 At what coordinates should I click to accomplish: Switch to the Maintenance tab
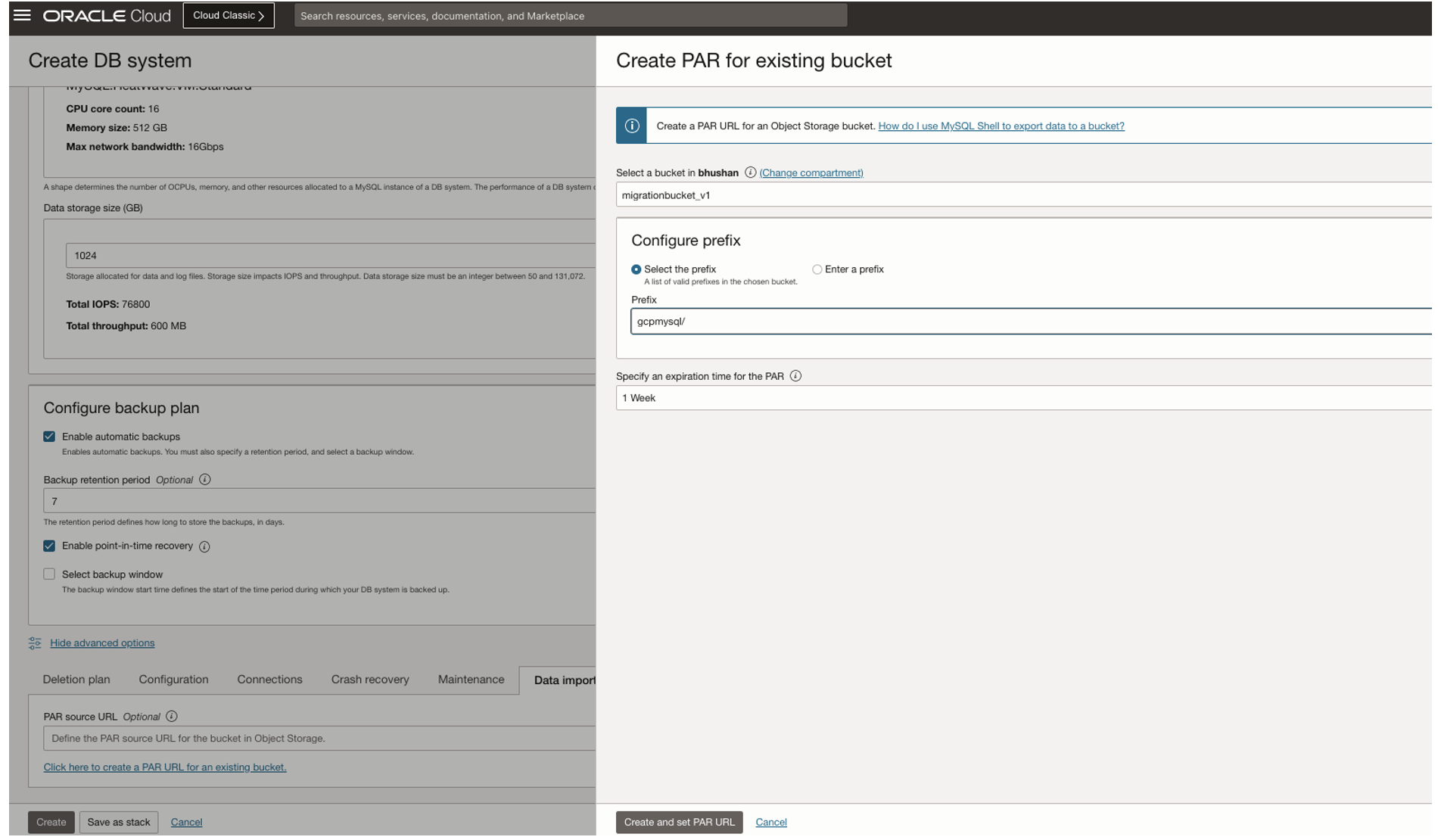click(x=470, y=680)
